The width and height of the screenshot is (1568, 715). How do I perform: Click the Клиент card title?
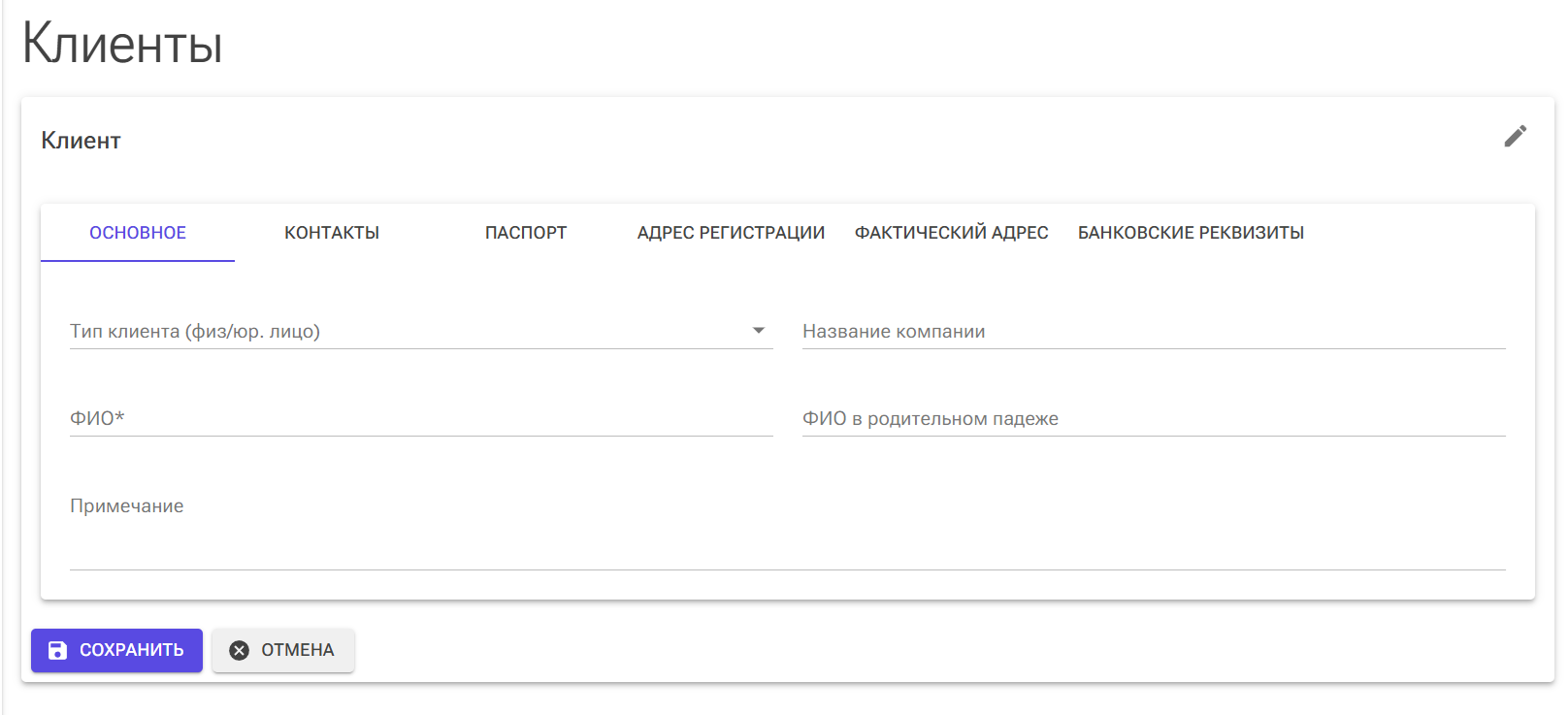pyautogui.click(x=81, y=141)
